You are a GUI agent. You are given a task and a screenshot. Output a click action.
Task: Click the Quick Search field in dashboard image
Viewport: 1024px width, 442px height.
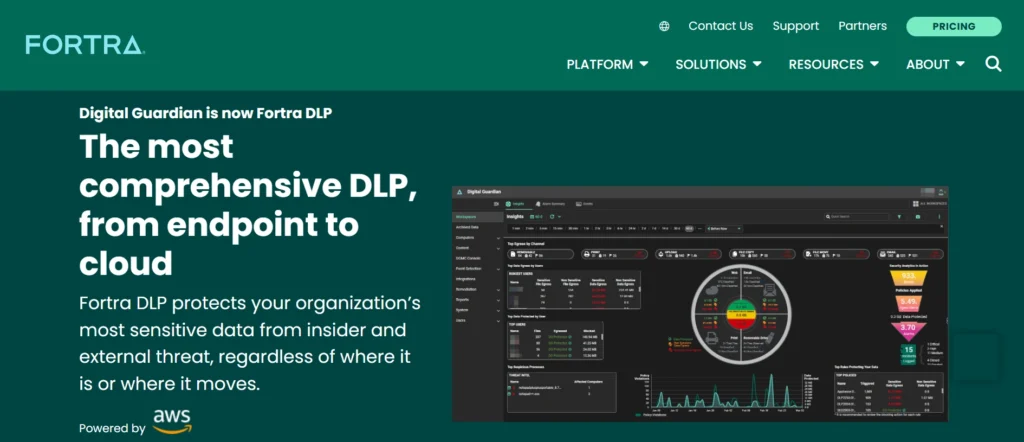pos(857,216)
